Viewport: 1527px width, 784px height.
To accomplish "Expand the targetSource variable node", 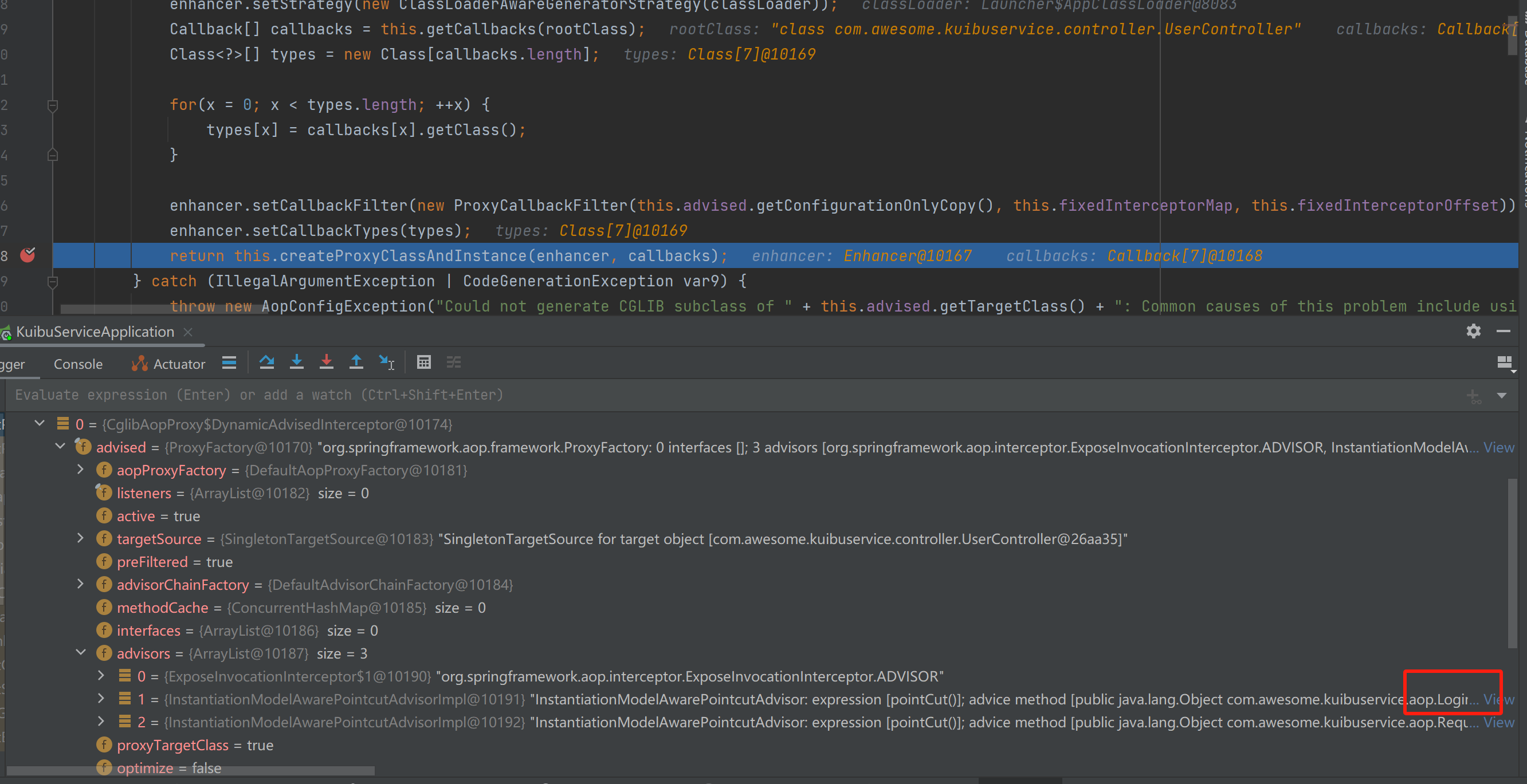I will [81, 539].
